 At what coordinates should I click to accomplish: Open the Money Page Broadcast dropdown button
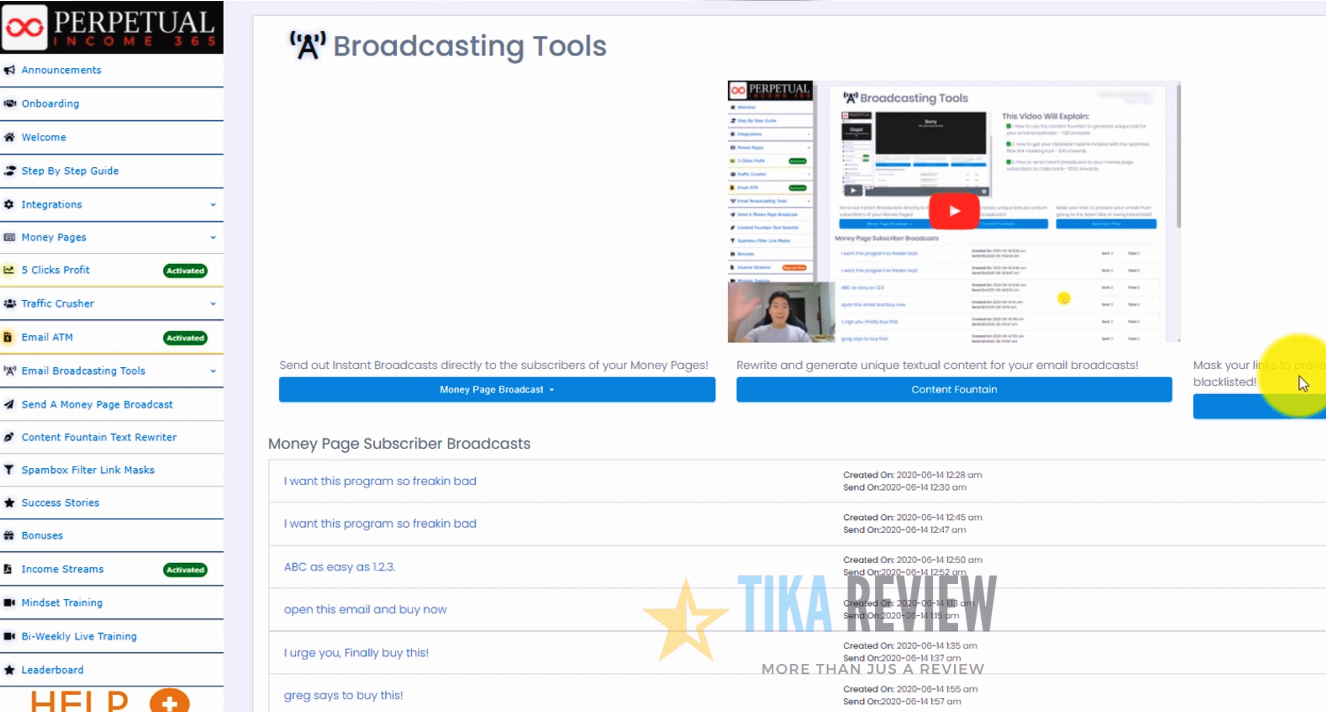point(496,390)
